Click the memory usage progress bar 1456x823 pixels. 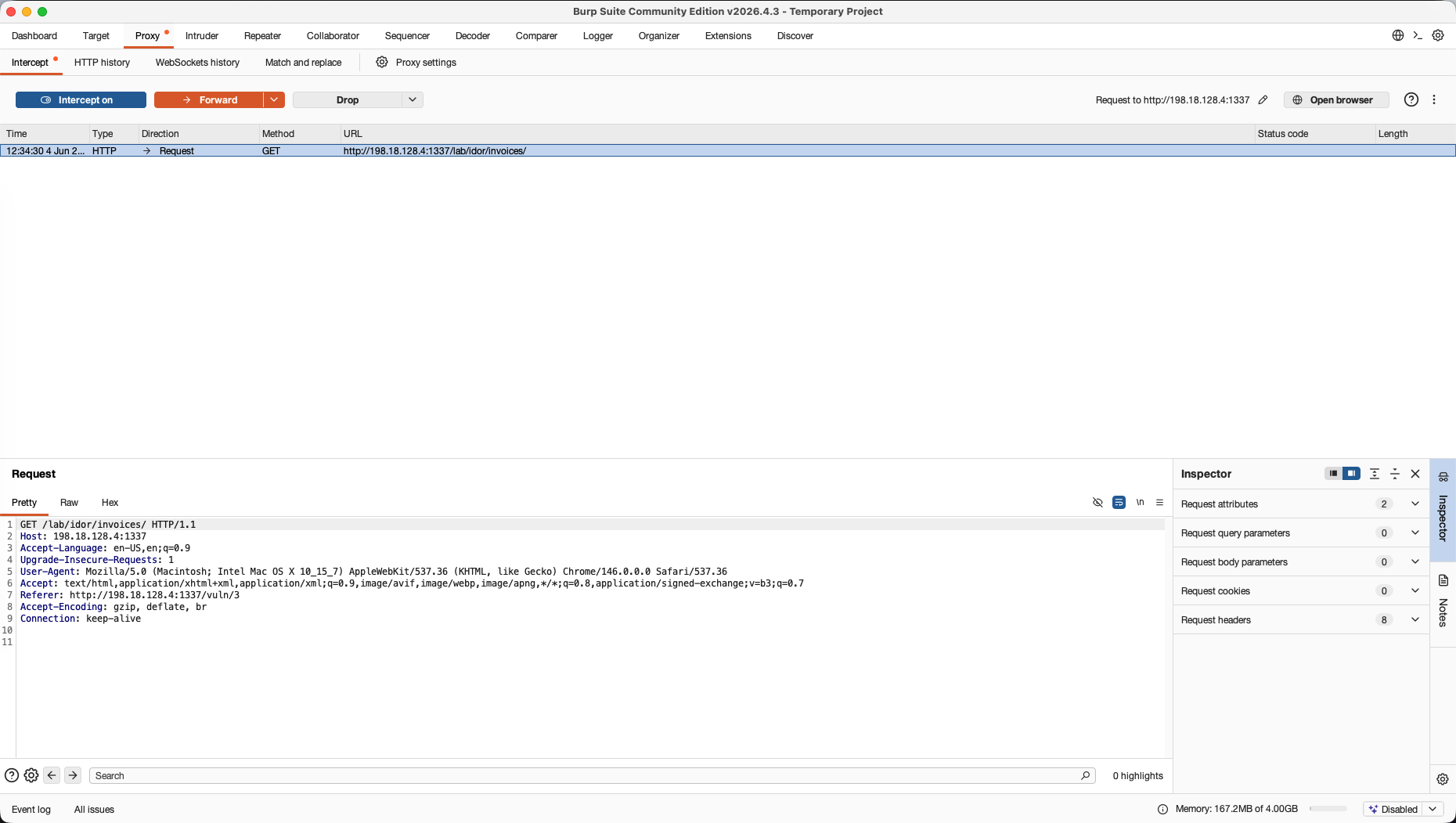pos(1328,809)
